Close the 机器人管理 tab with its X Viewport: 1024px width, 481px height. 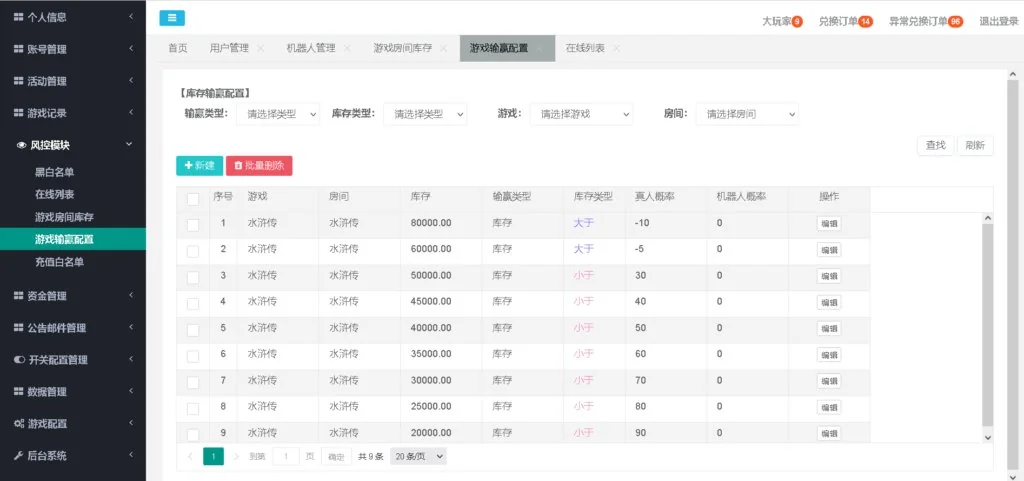347,48
